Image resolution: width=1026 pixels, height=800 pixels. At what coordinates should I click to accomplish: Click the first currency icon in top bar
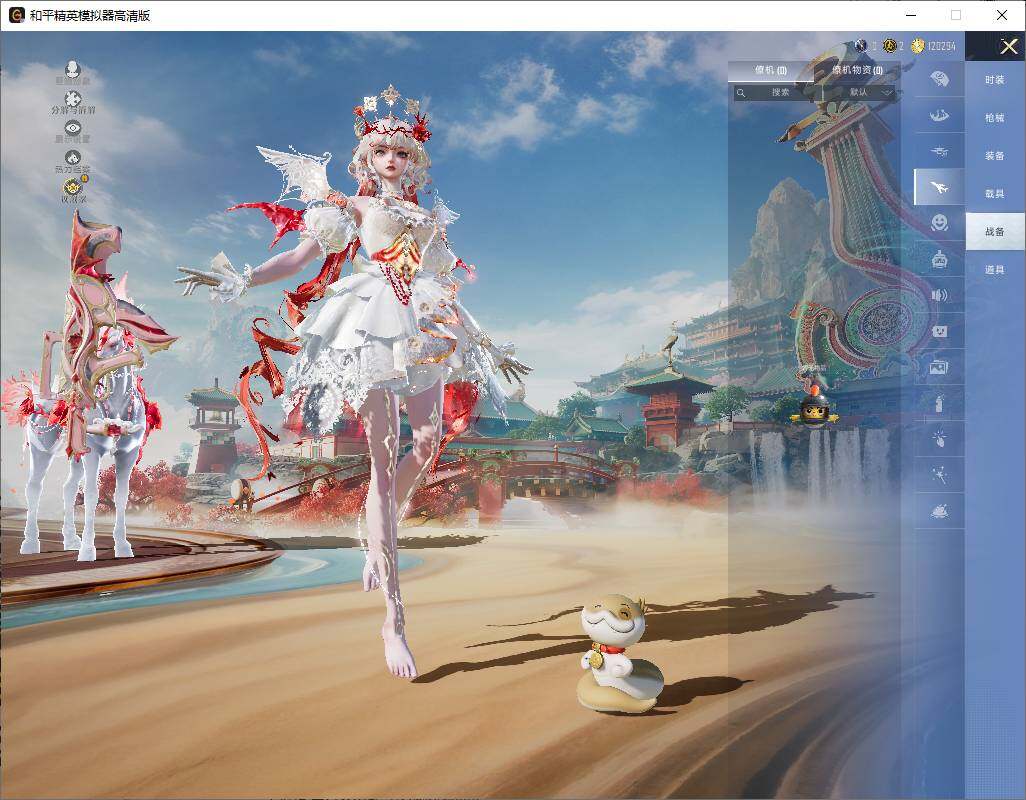point(861,46)
